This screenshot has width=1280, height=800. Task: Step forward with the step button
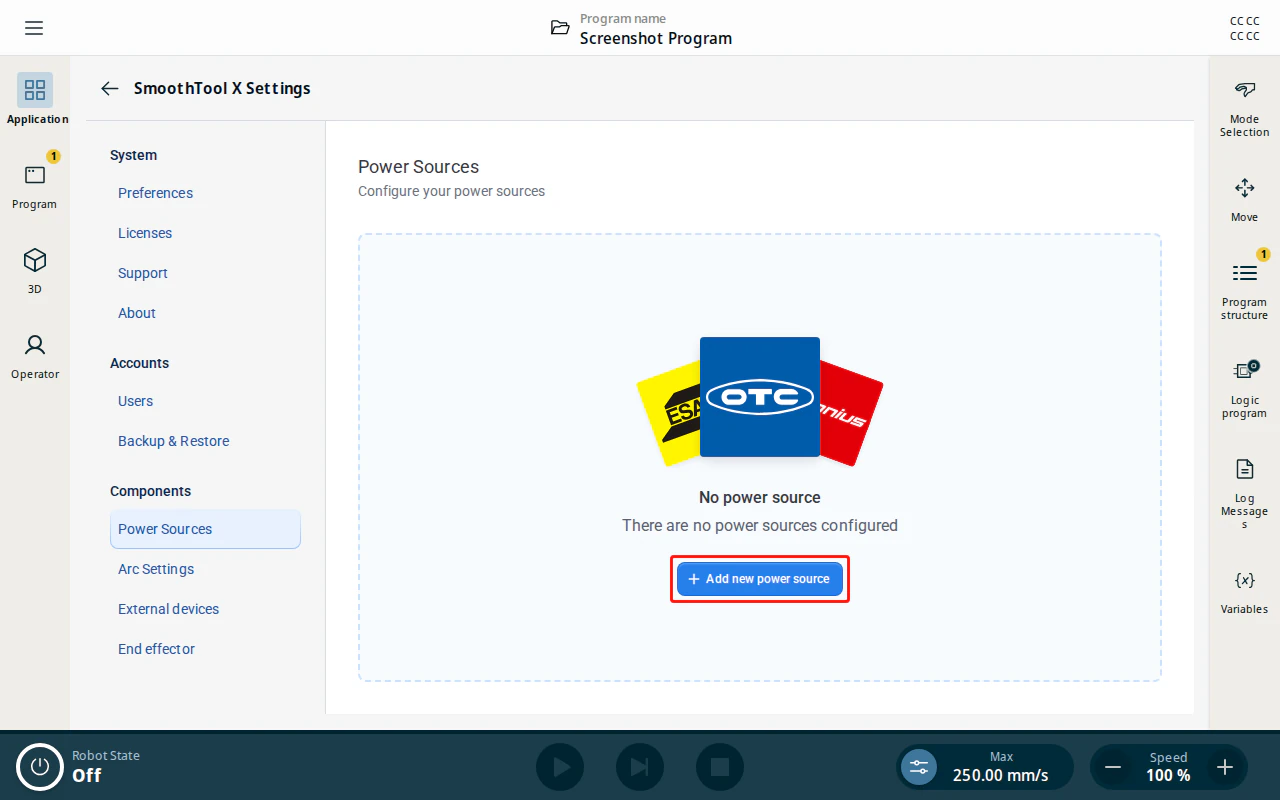tap(640, 767)
